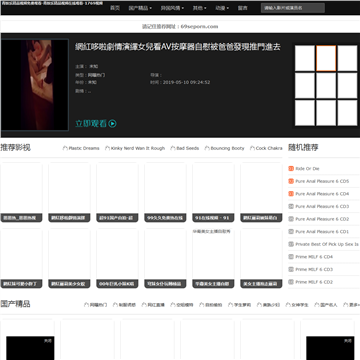The height and width of the screenshot is (360, 360).
Task: Expand the 动漫 navigation dropdown
Action: pos(222,8)
